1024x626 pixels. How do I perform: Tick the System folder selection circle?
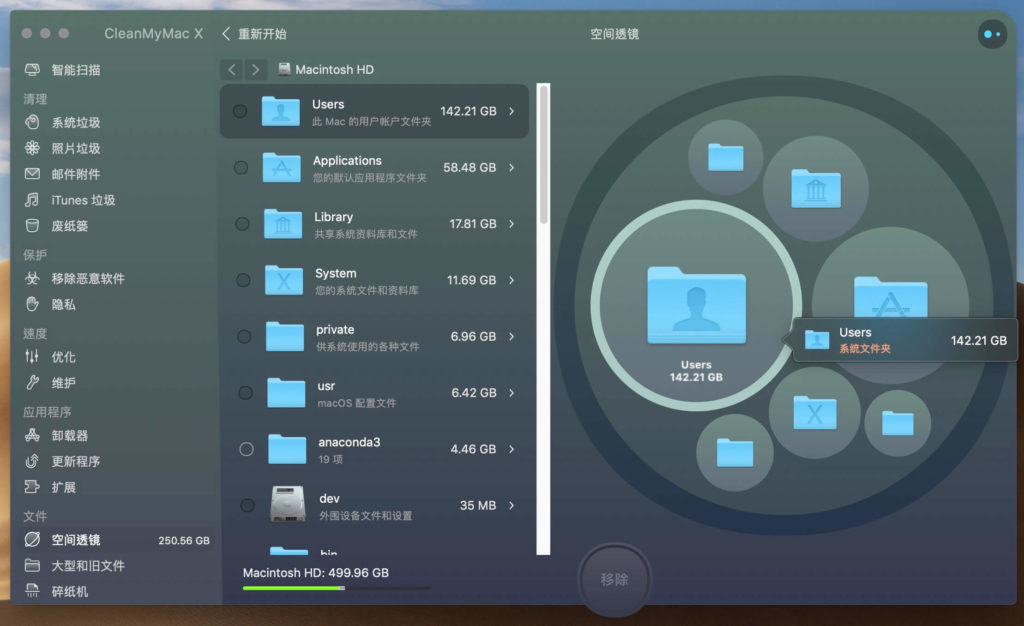point(243,280)
